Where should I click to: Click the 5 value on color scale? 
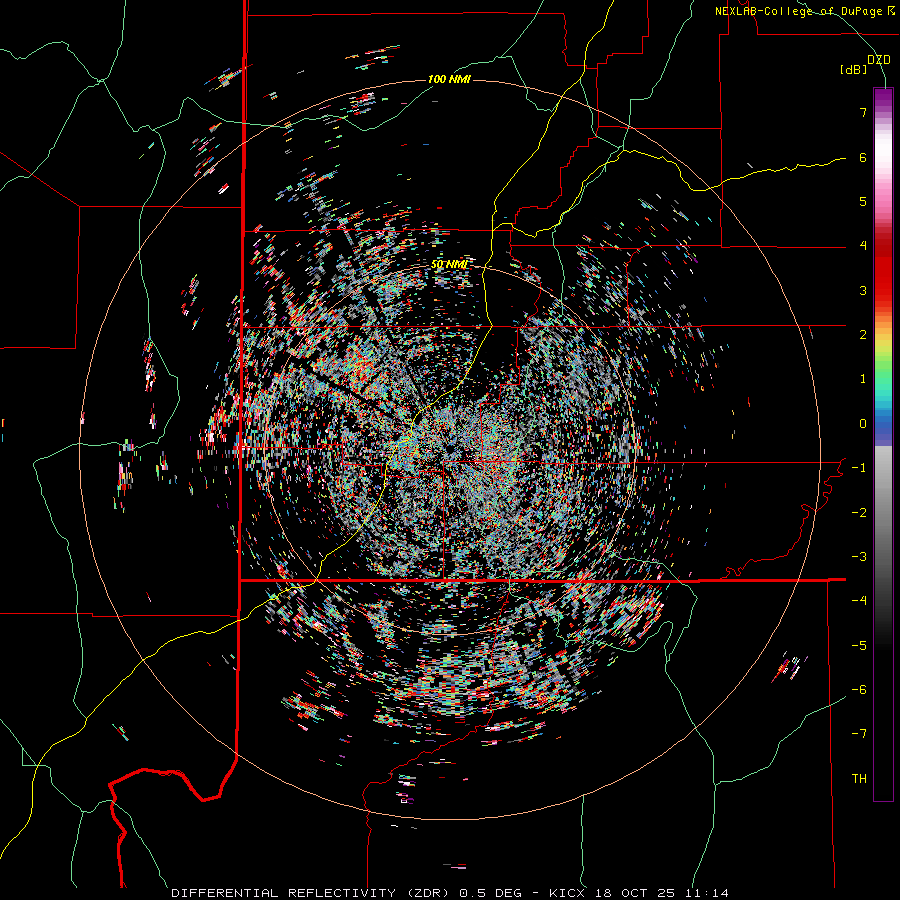[x=863, y=201]
